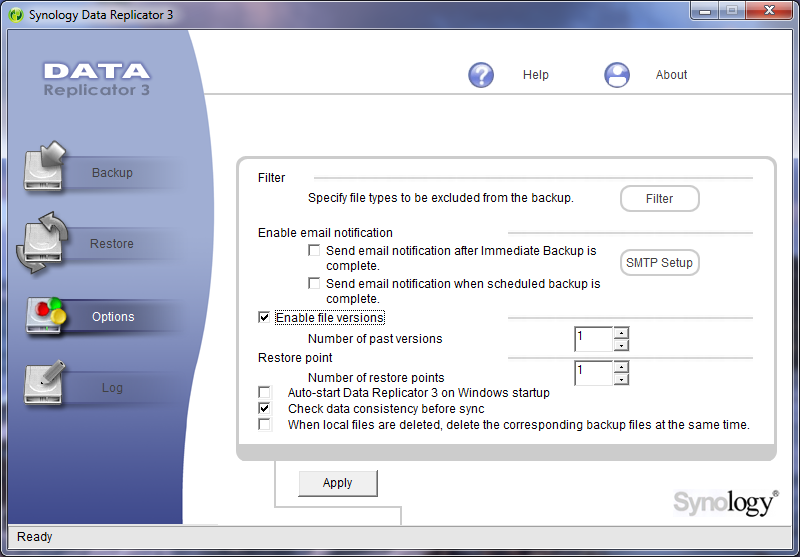This screenshot has height=557, width=800.
Task: Select the Options traffic-light drive icon
Action: click(46, 316)
